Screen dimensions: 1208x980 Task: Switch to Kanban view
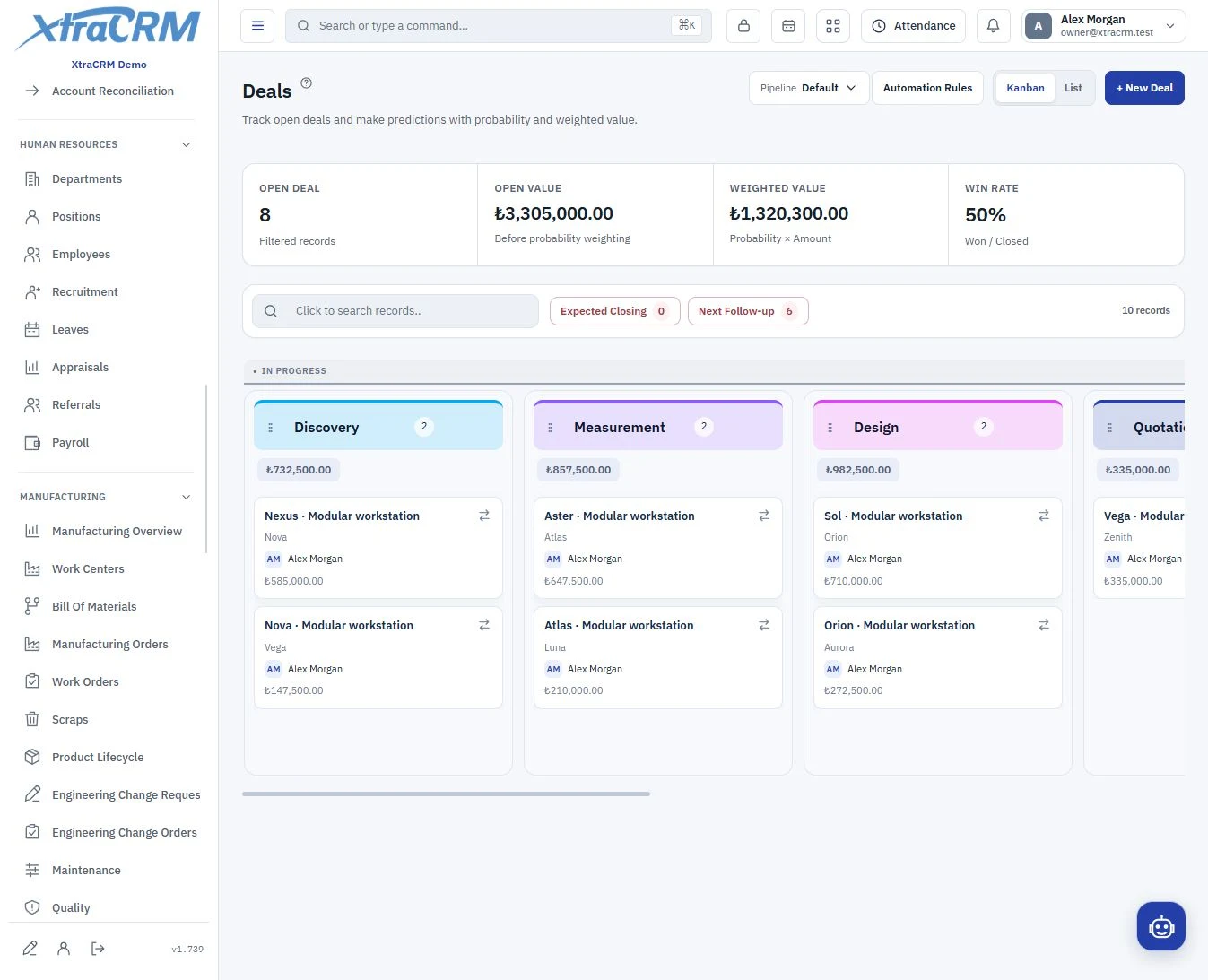point(1025,88)
